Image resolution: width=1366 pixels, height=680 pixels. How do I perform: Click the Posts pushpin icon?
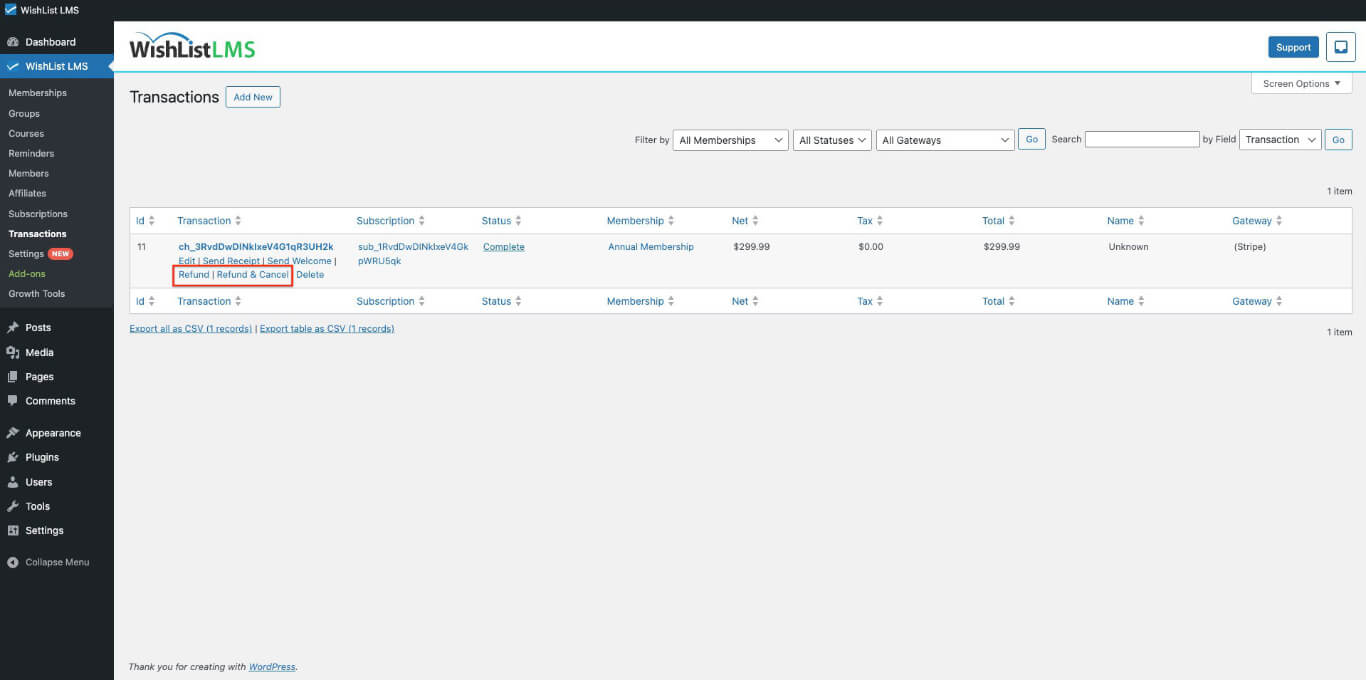pyautogui.click(x=13, y=328)
